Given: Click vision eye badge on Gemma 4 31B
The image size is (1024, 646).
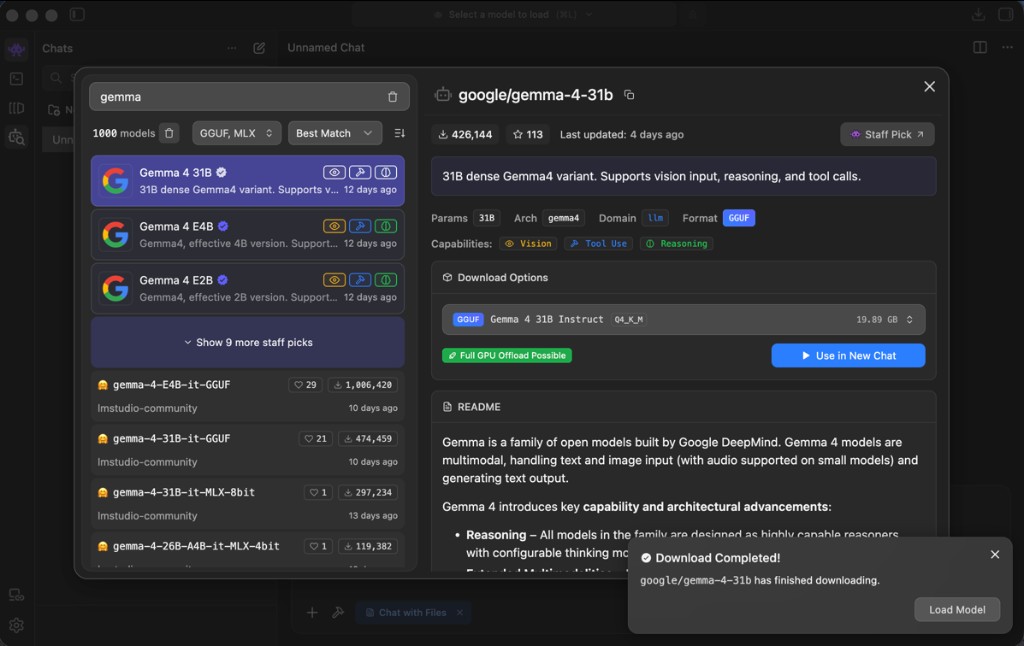Looking at the screenshot, I should (x=334, y=172).
